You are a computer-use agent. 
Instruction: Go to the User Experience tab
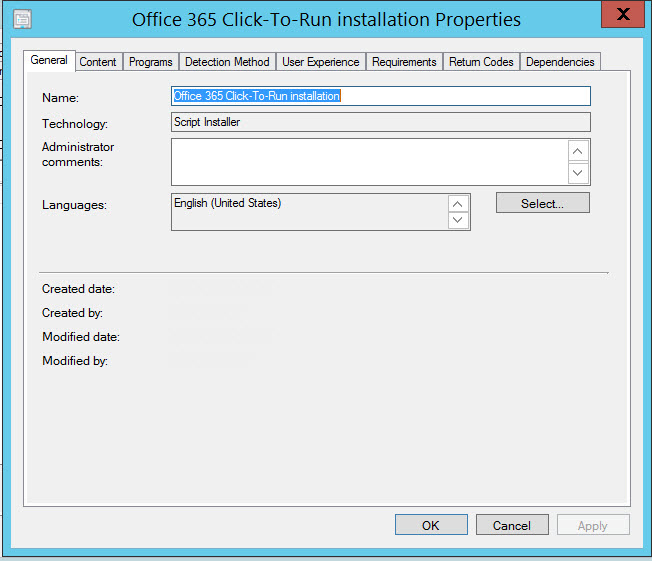tap(320, 62)
